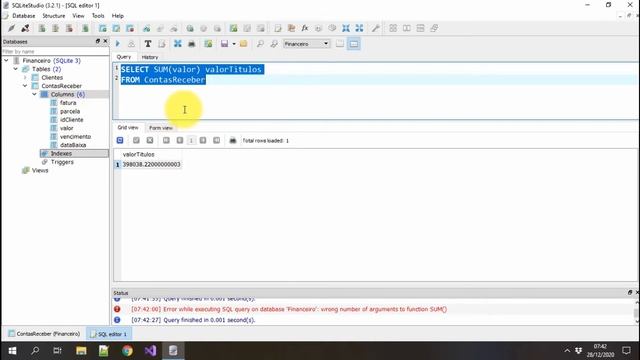Float the Status panel
This screenshot has width=640, height=360.
click(x=630, y=293)
